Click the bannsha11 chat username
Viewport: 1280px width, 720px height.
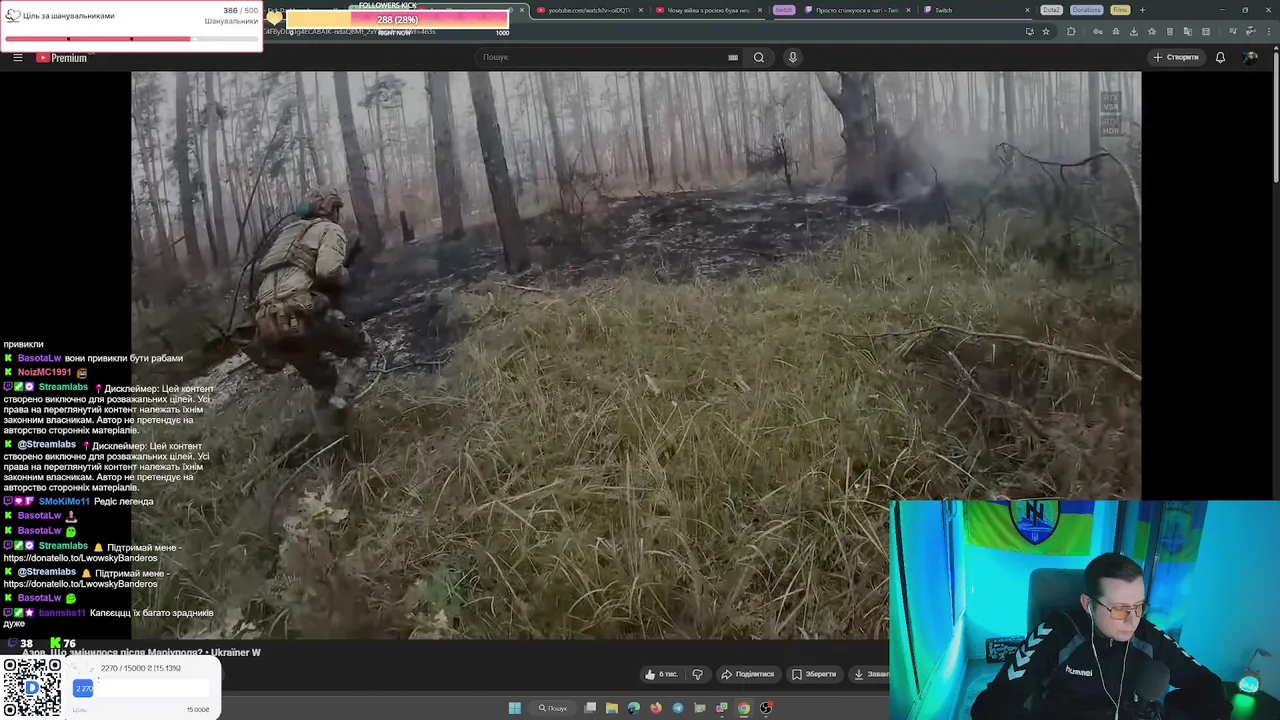coord(62,612)
